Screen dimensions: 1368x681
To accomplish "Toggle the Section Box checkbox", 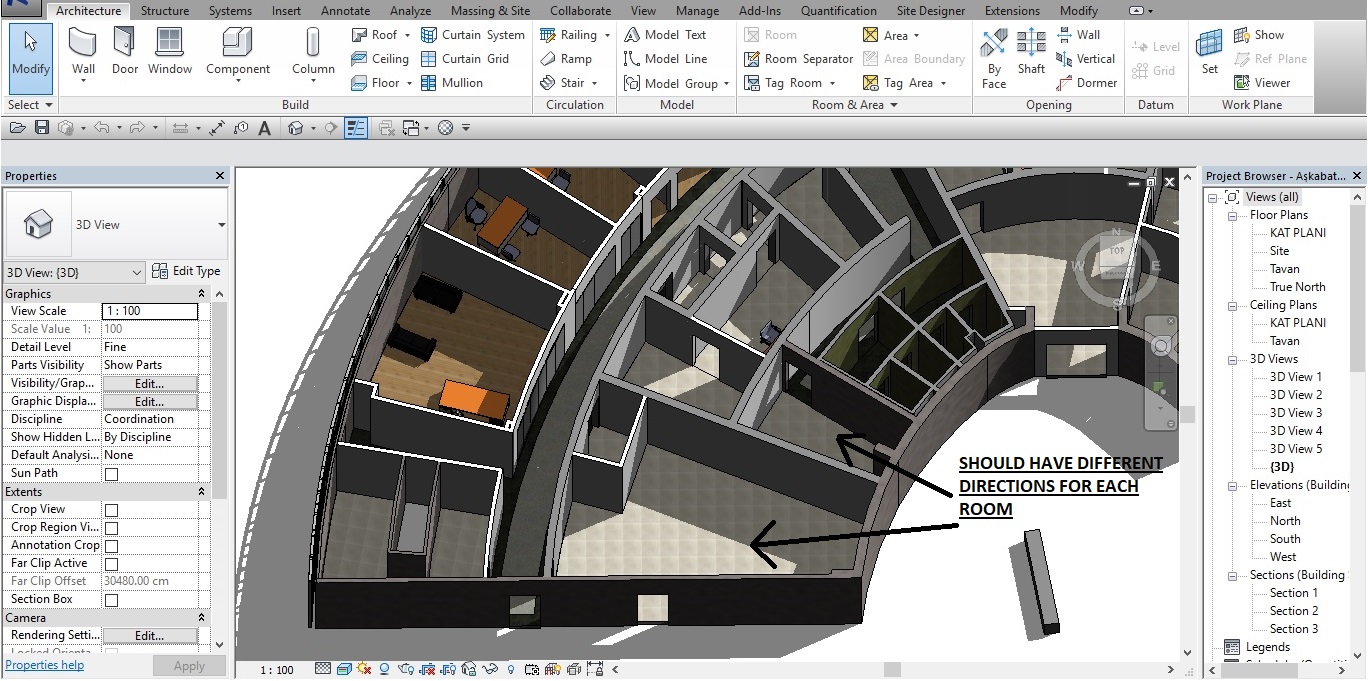I will [x=111, y=600].
